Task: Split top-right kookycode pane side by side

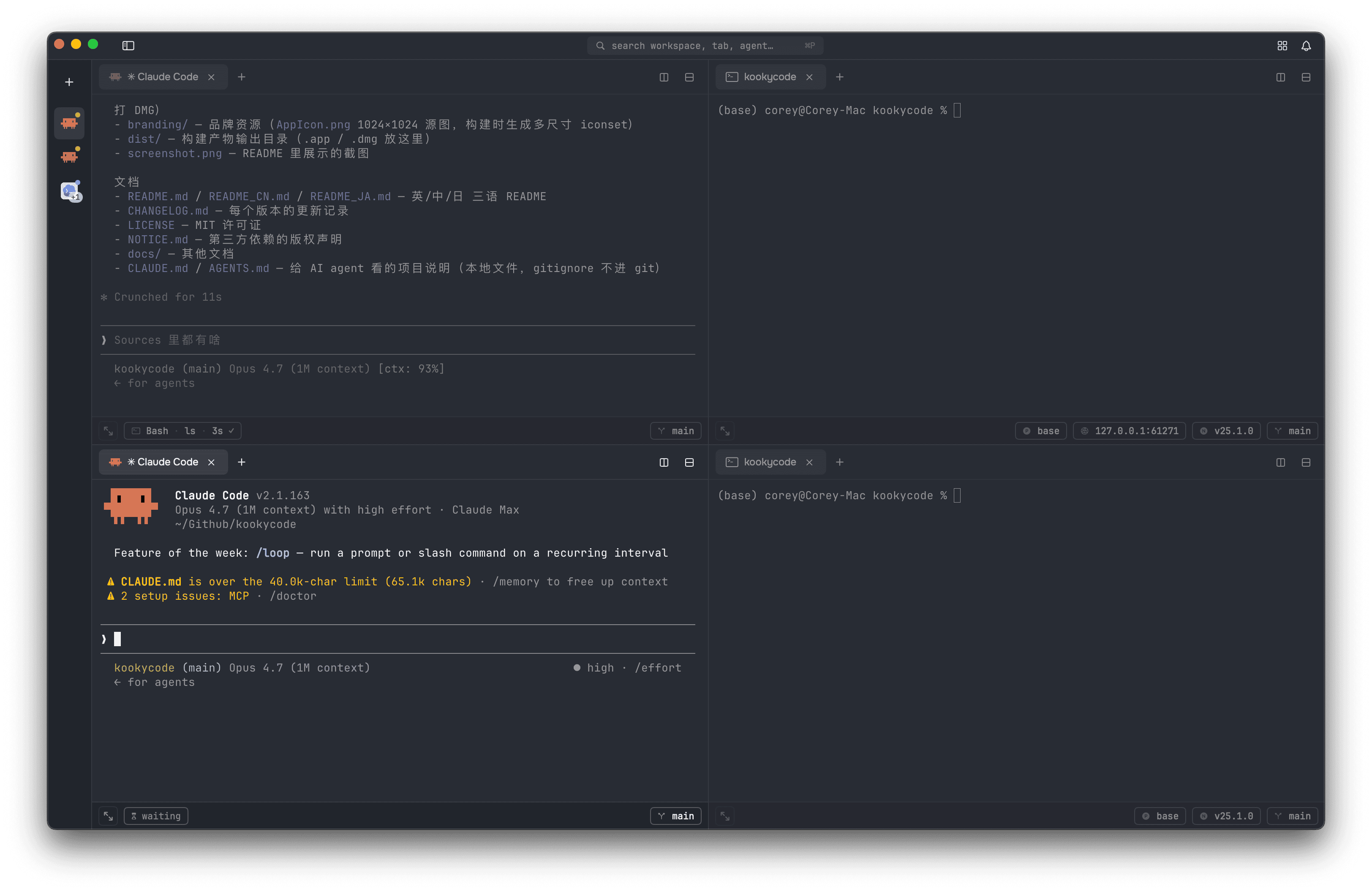Action: point(1281,77)
